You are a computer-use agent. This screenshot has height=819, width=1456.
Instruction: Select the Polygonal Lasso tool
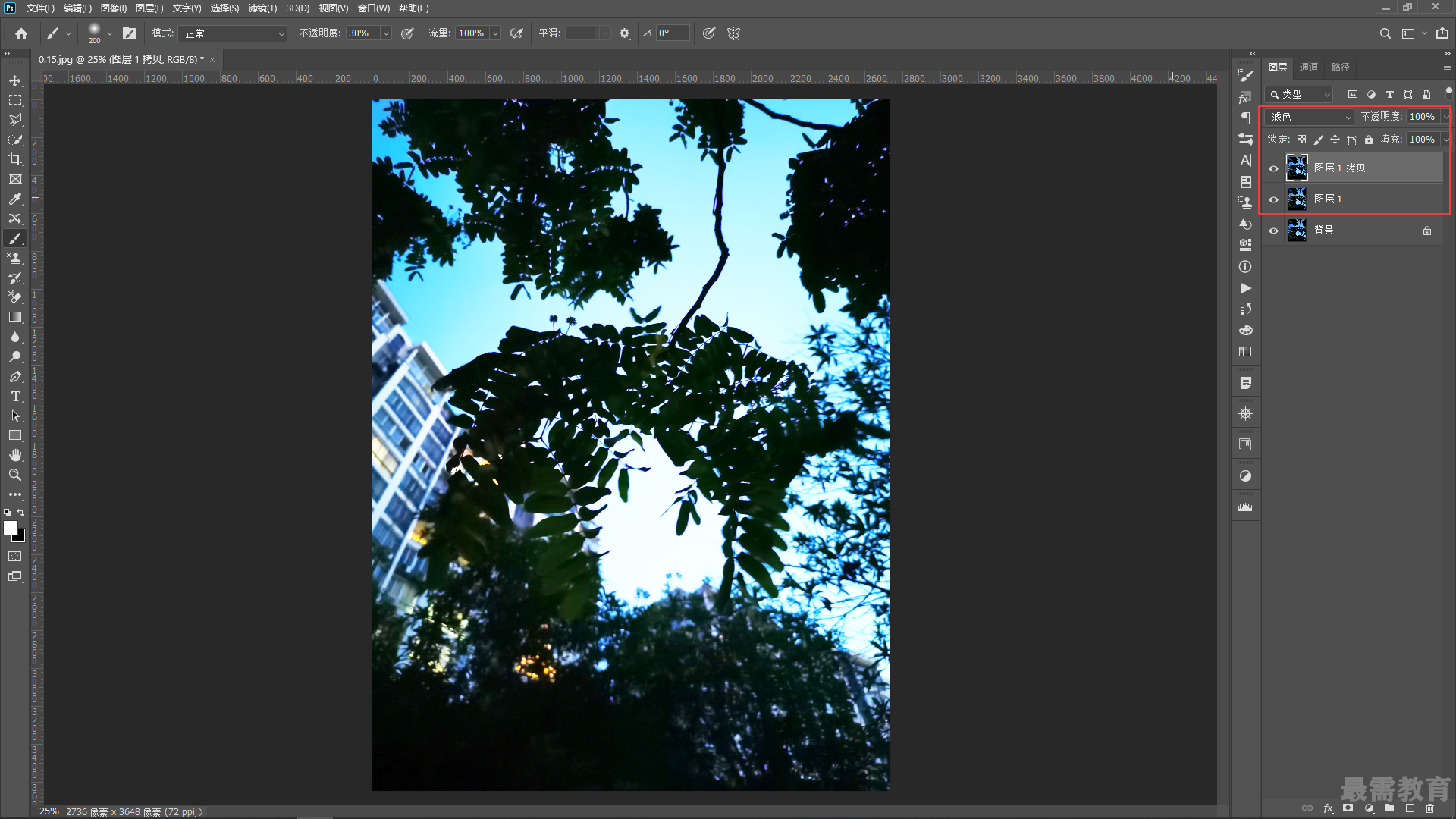pyautogui.click(x=15, y=120)
